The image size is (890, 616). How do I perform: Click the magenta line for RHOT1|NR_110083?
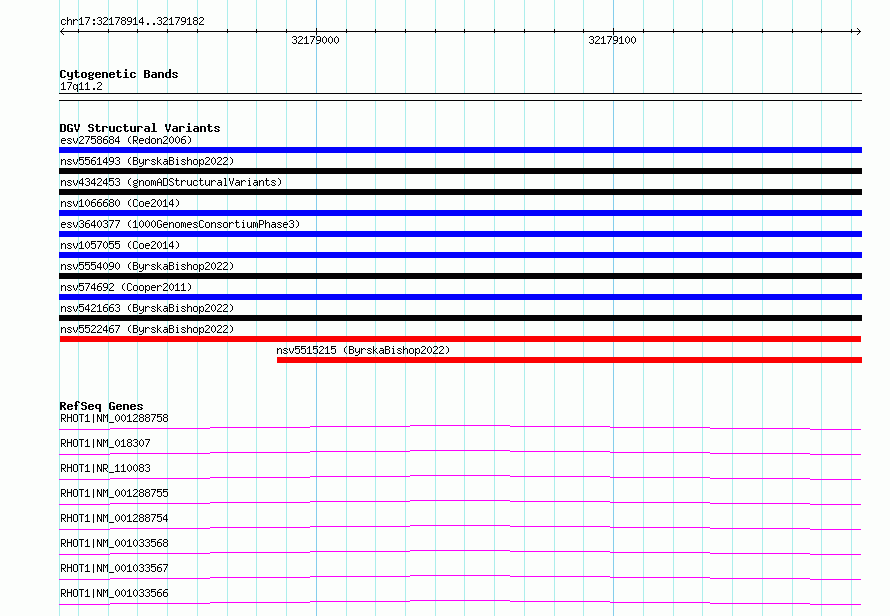tap(460, 477)
